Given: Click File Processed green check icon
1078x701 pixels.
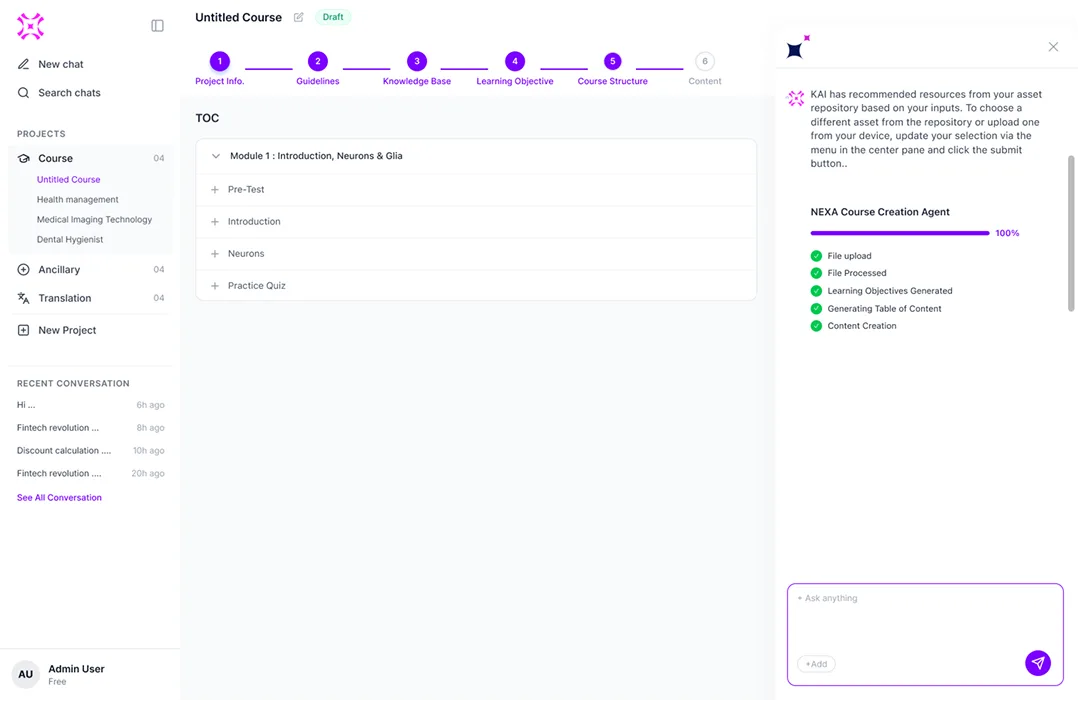Looking at the screenshot, I should coord(816,273).
